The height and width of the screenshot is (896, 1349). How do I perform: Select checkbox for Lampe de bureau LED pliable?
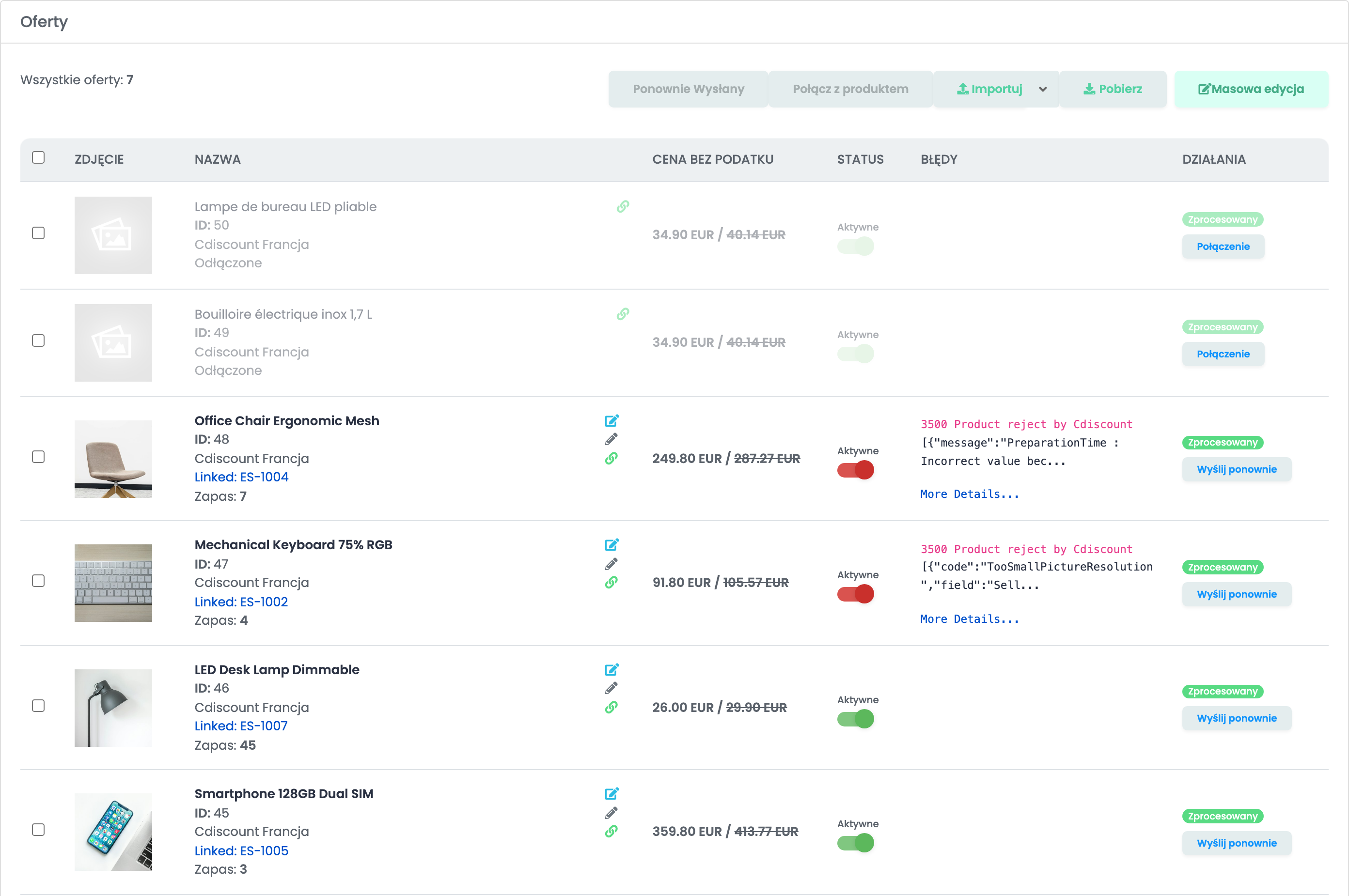click(38, 233)
